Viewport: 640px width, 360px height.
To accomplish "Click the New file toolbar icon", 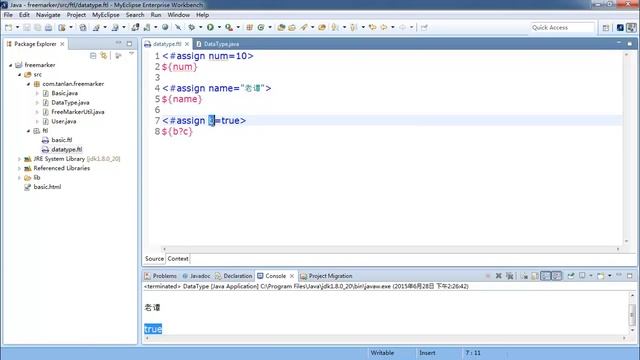I will 9,27.
